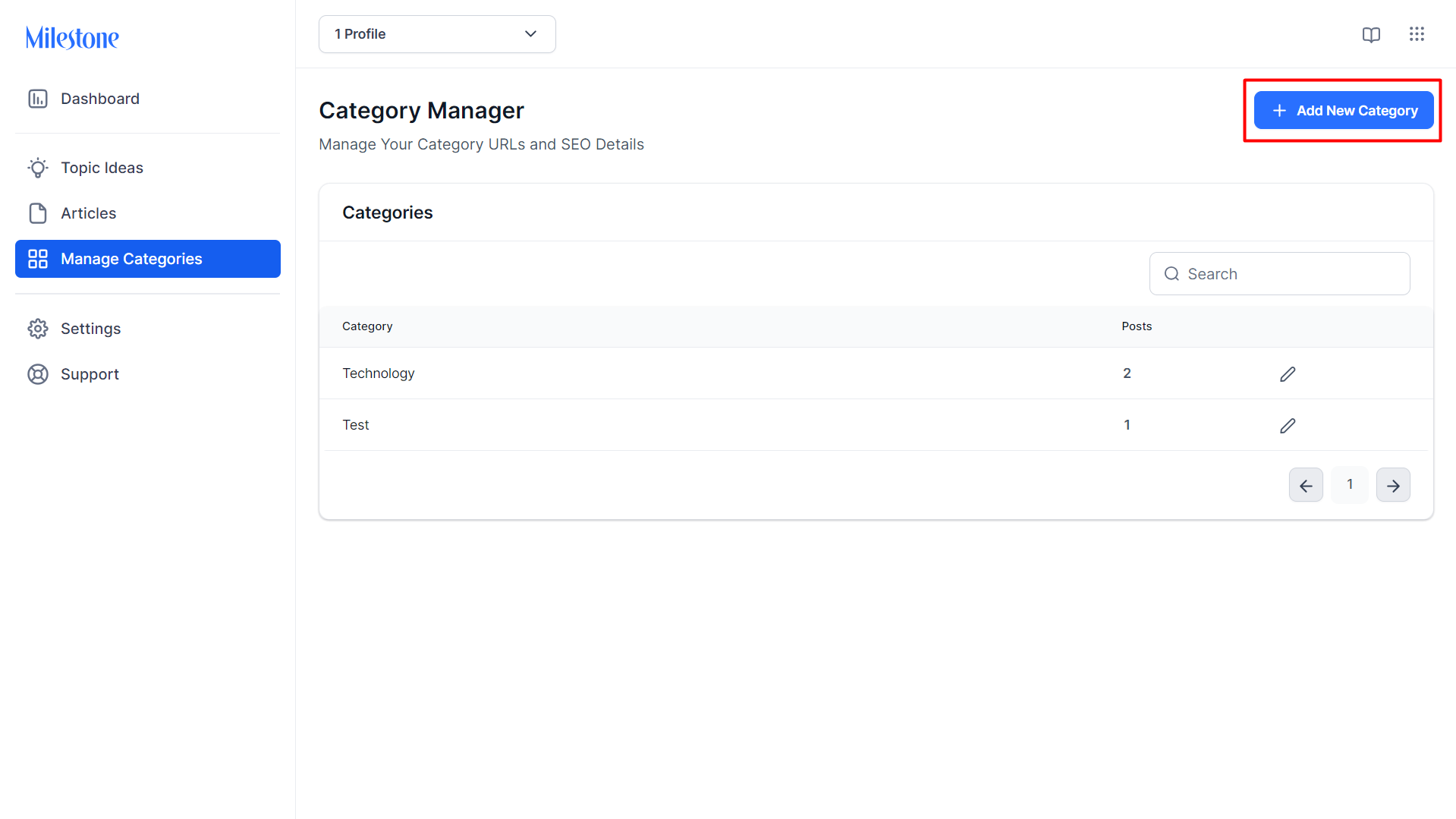1456x819 pixels.
Task: Click the Manage Categories grid icon
Action: (x=38, y=259)
